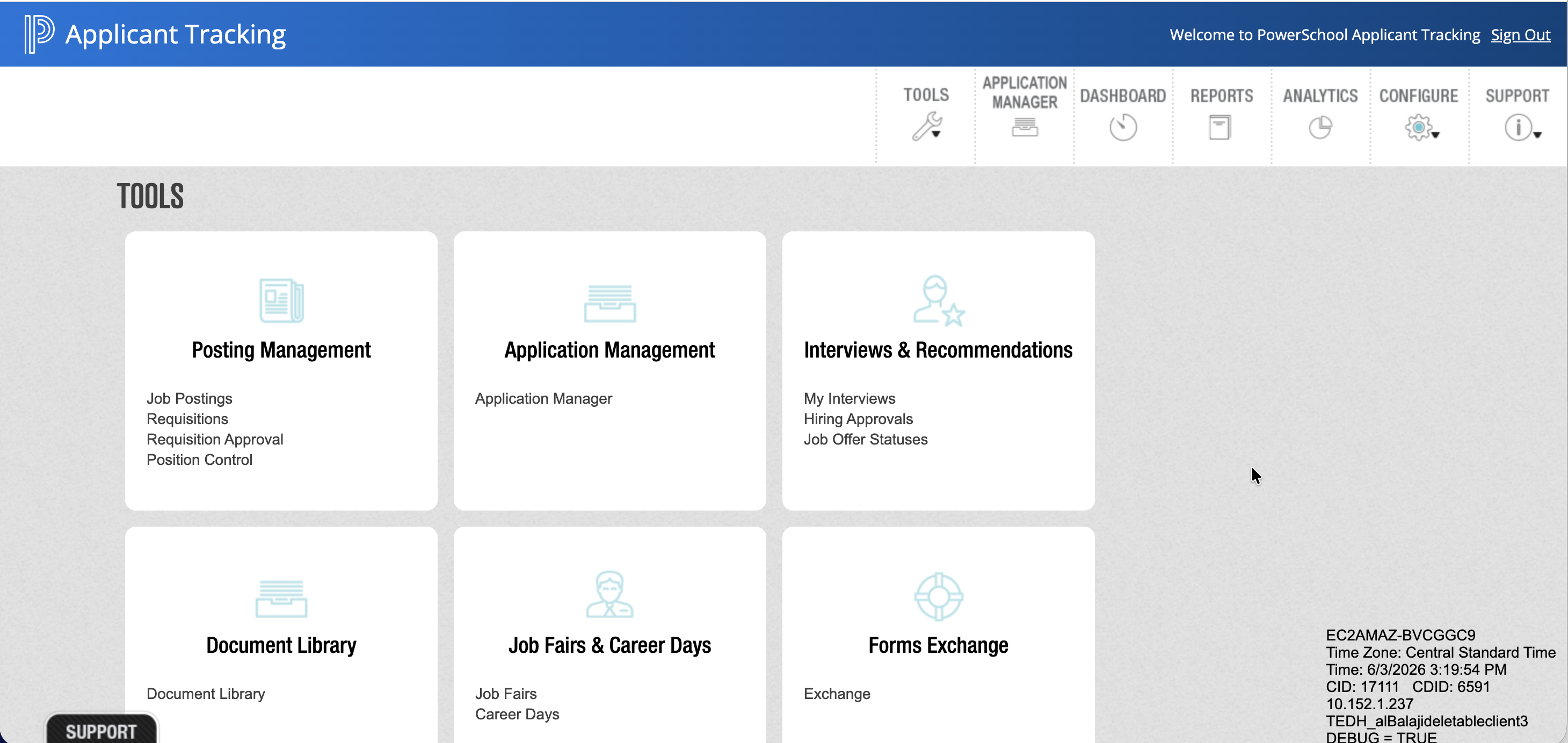
Task: Open the Job Postings link
Action: coord(190,398)
